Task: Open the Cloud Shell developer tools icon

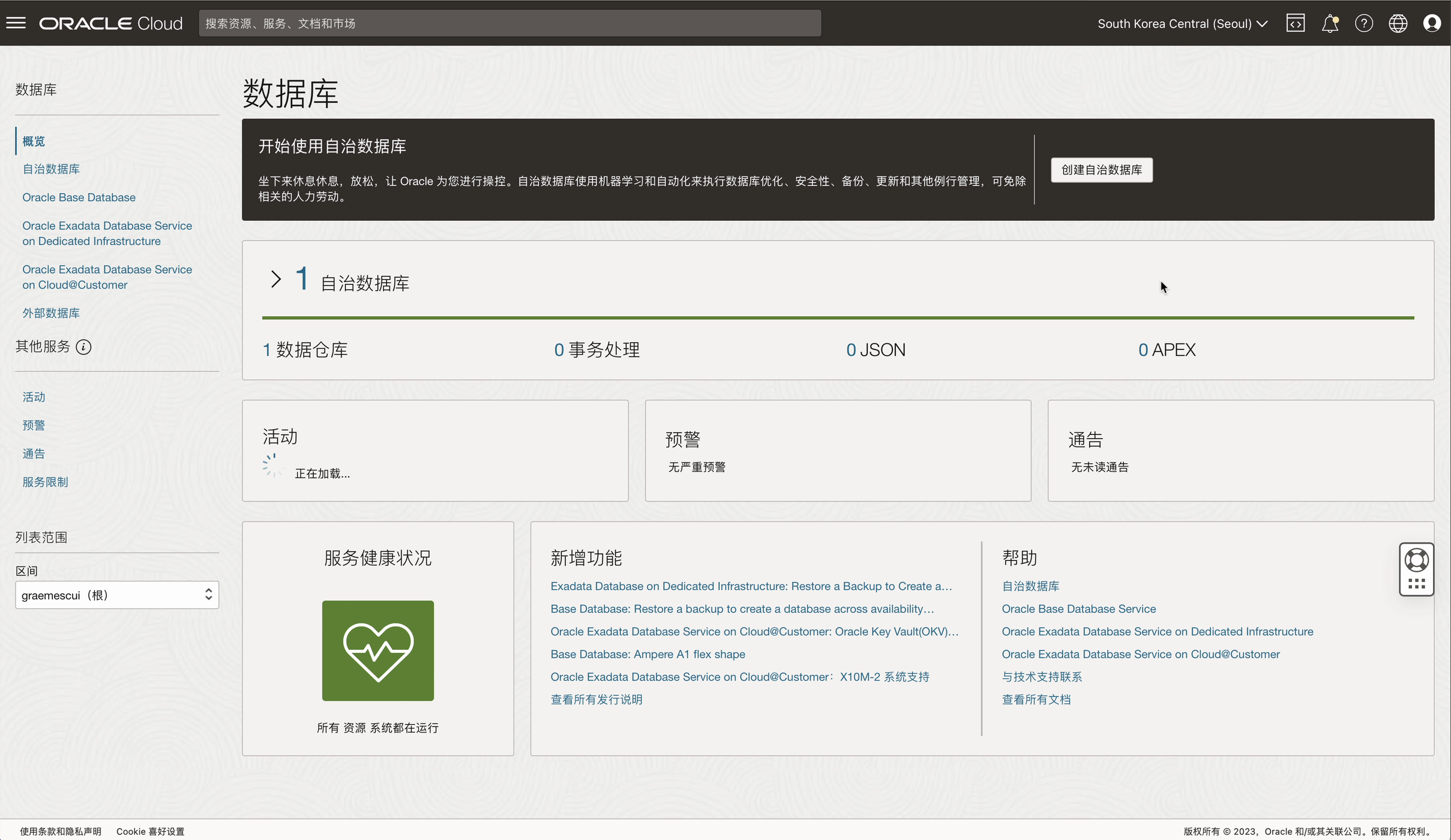Action: click(x=1296, y=23)
